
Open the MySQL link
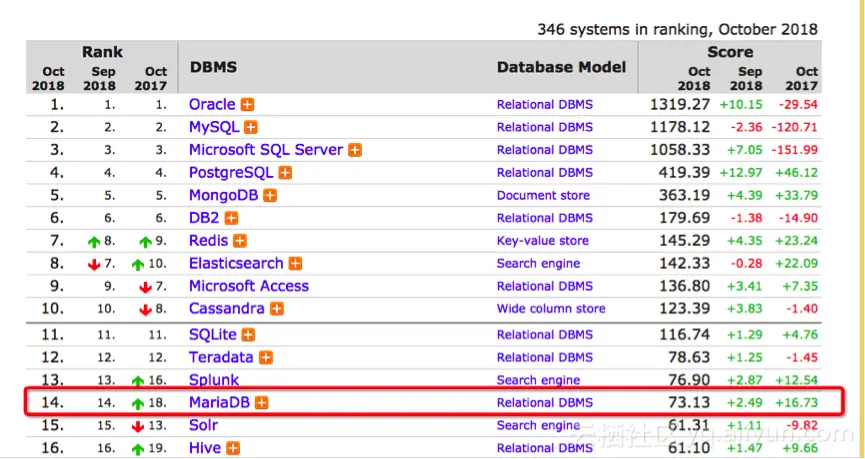pos(214,127)
